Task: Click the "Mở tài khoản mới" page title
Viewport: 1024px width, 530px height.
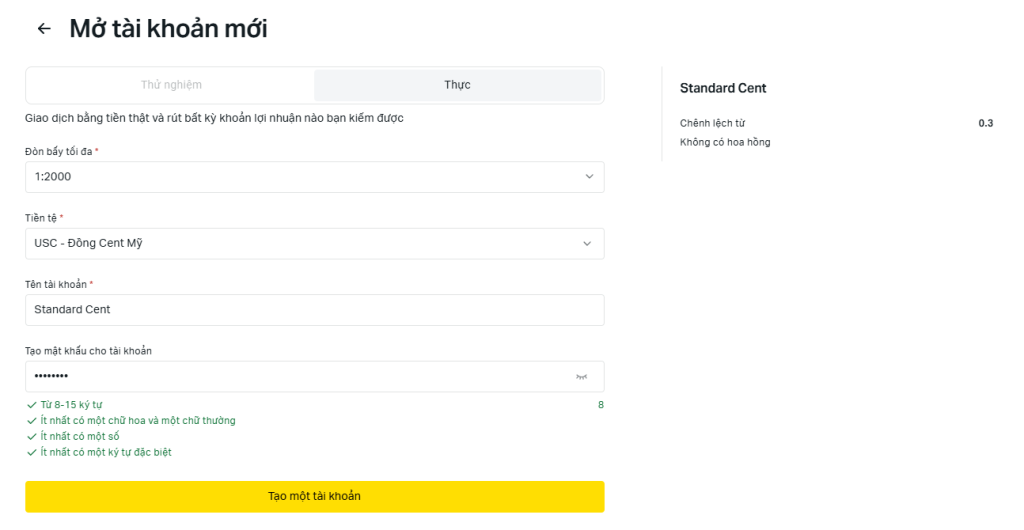Action: pyautogui.click(x=168, y=29)
